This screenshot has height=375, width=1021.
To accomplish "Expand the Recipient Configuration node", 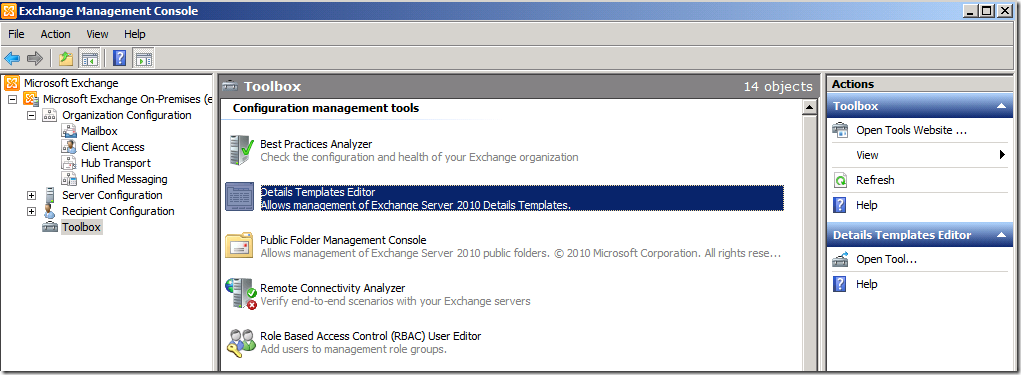I will (x=31, y=211).
